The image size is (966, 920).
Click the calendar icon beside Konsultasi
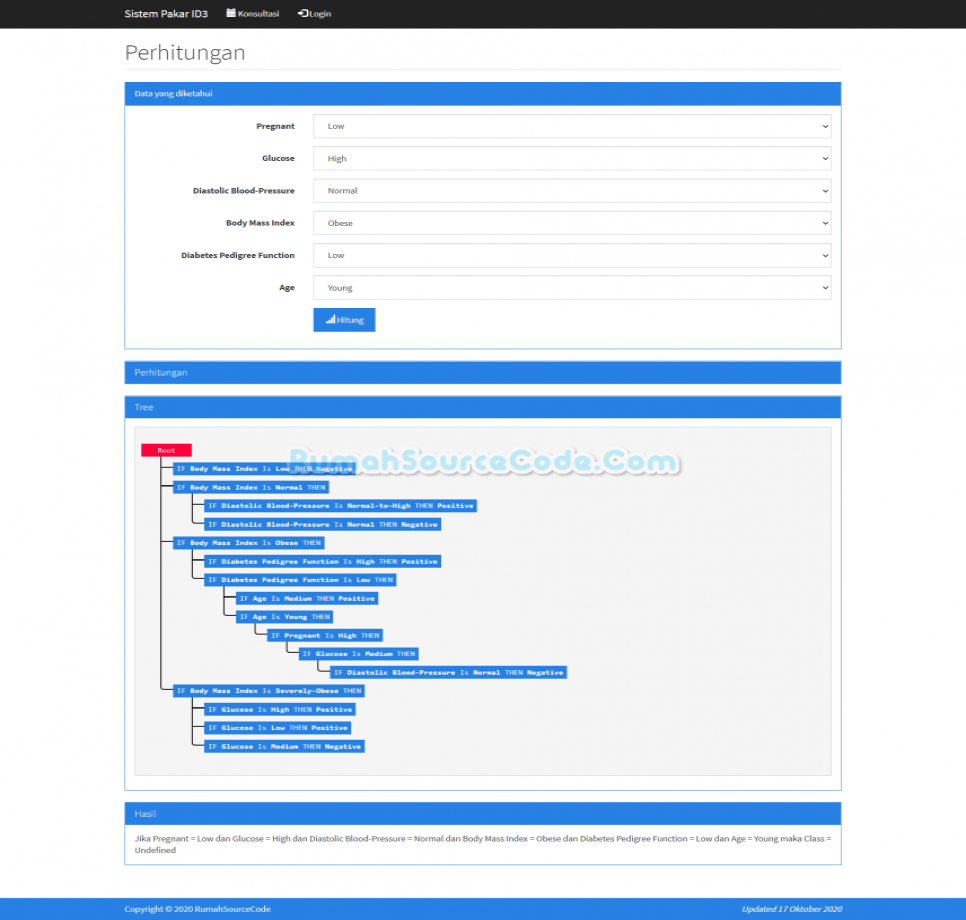[229, 13]
